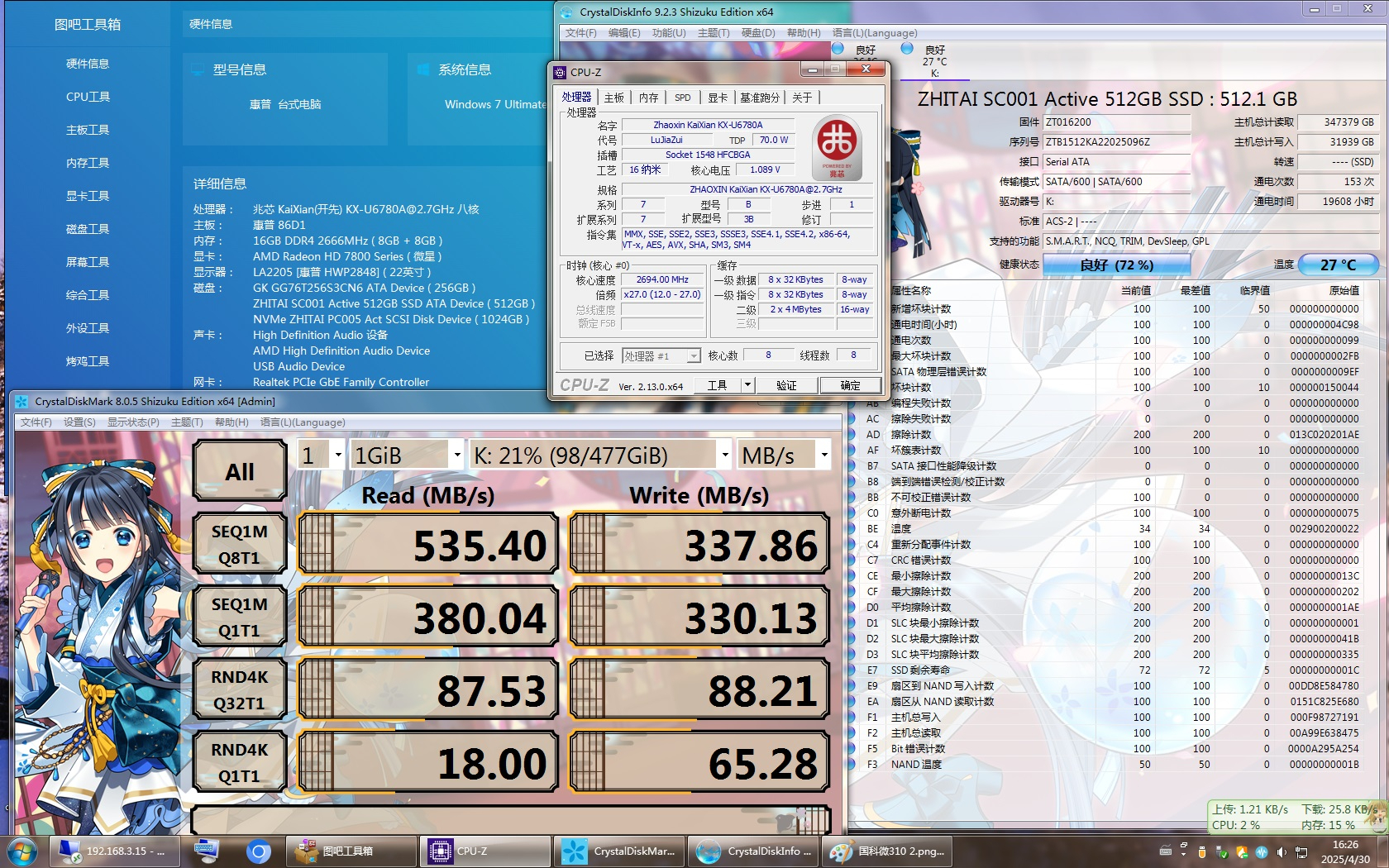Open the 工具 dropdown arrow in CPU-Z
The height and width of the screenshot is (868, 1389).
coord(748,385)
